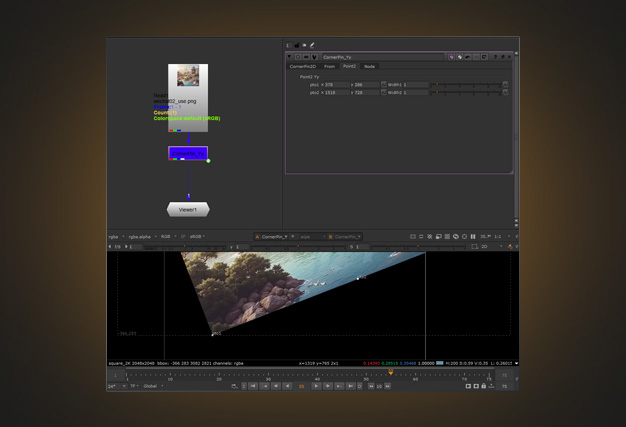
Task: Switch to the CornerPin2D tab
Action: point(303,67)
